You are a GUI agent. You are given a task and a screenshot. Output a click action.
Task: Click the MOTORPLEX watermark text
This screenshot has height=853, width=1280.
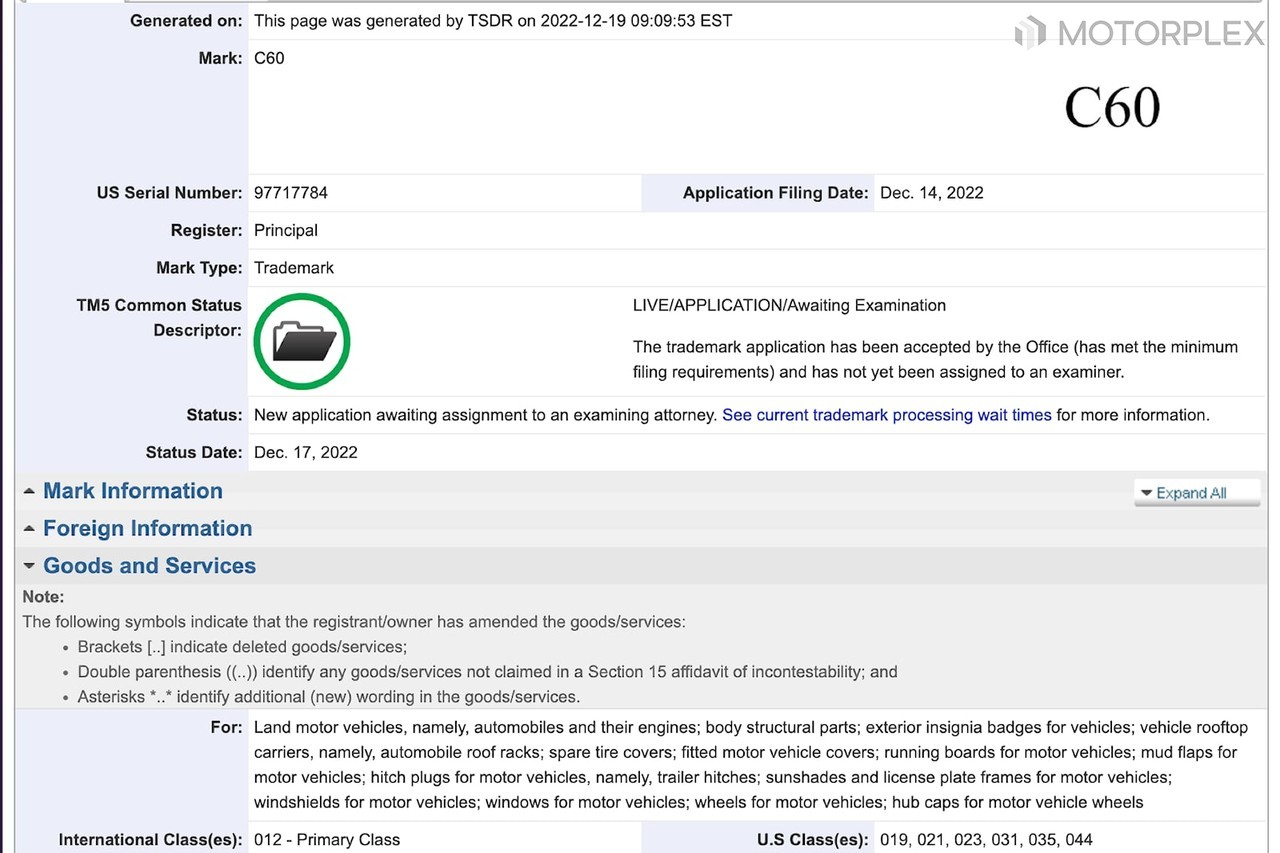point(1161,34)
